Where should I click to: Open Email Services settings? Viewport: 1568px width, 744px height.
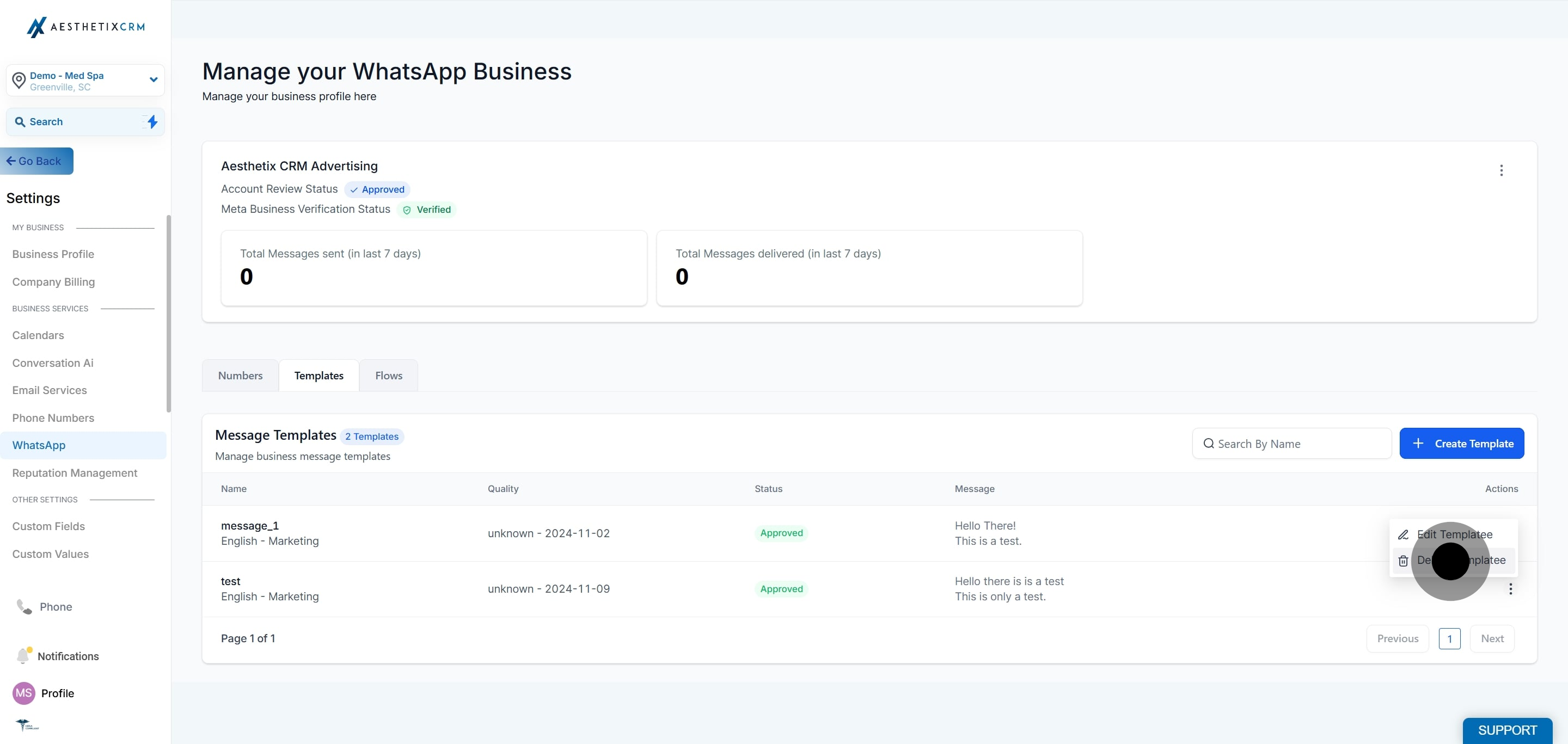tap(50, 391)
